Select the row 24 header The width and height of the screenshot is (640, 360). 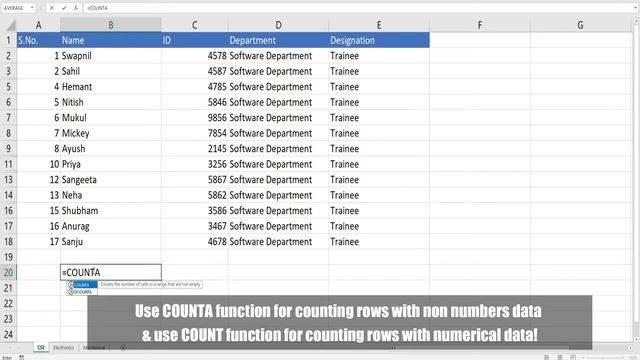coord(8,334)
